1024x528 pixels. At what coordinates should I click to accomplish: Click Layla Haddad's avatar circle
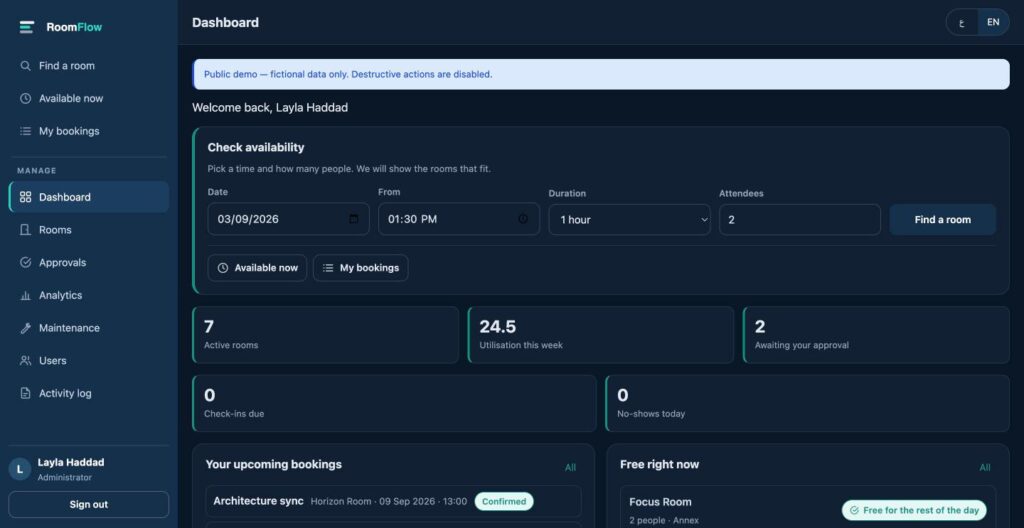20,469
